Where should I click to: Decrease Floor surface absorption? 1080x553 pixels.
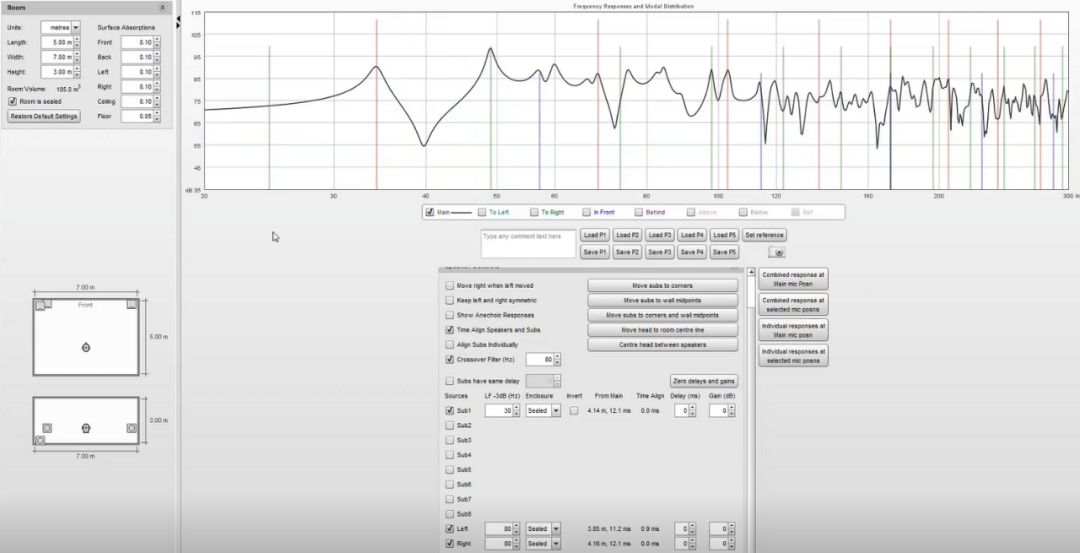coord(157,120)
